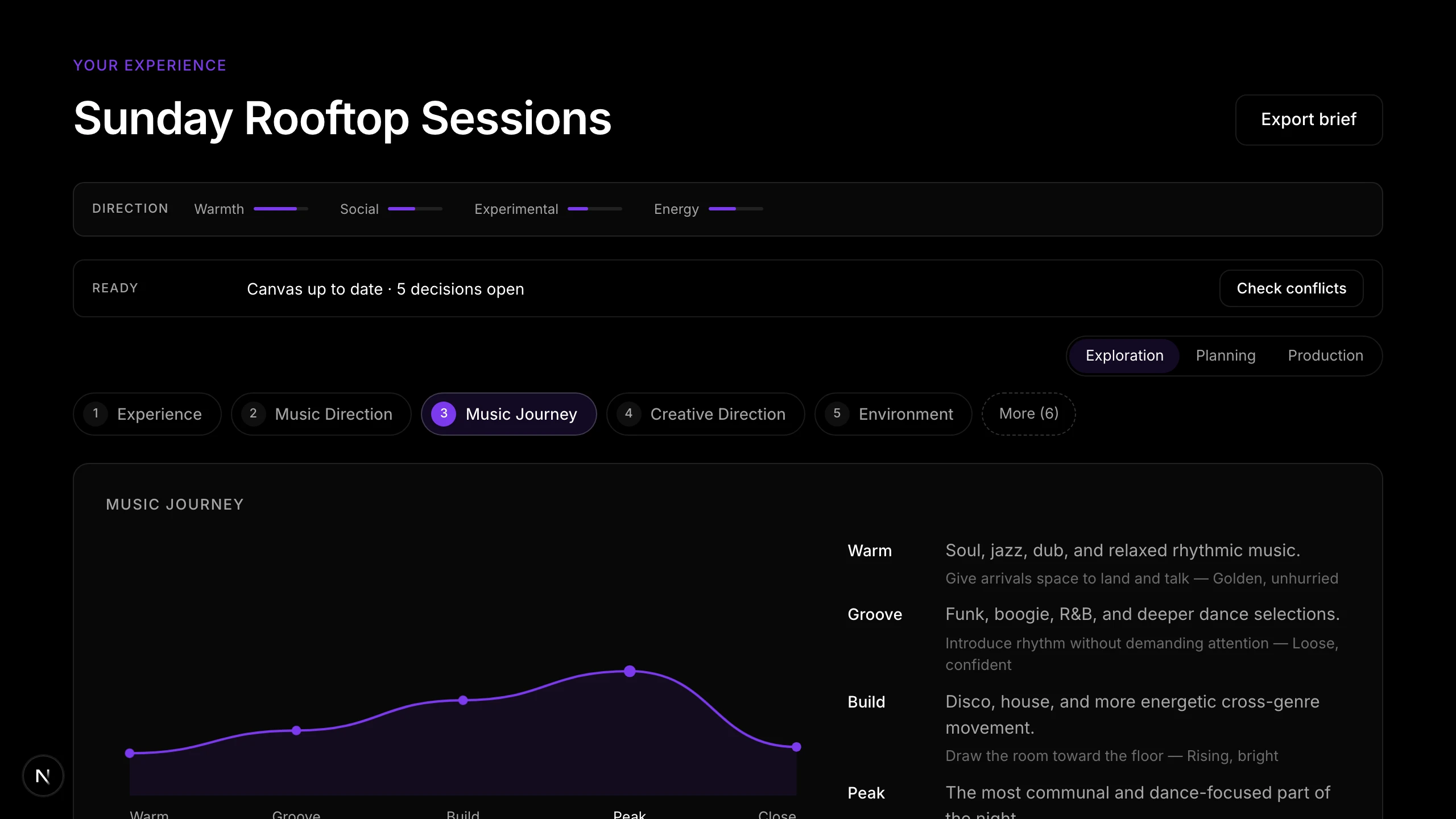Viewport: 1456px width, 819px height.
Task: Click 'Canvas up to date · 5 decisions open' status
Action: pyautogui.click(x=385, y=289)
